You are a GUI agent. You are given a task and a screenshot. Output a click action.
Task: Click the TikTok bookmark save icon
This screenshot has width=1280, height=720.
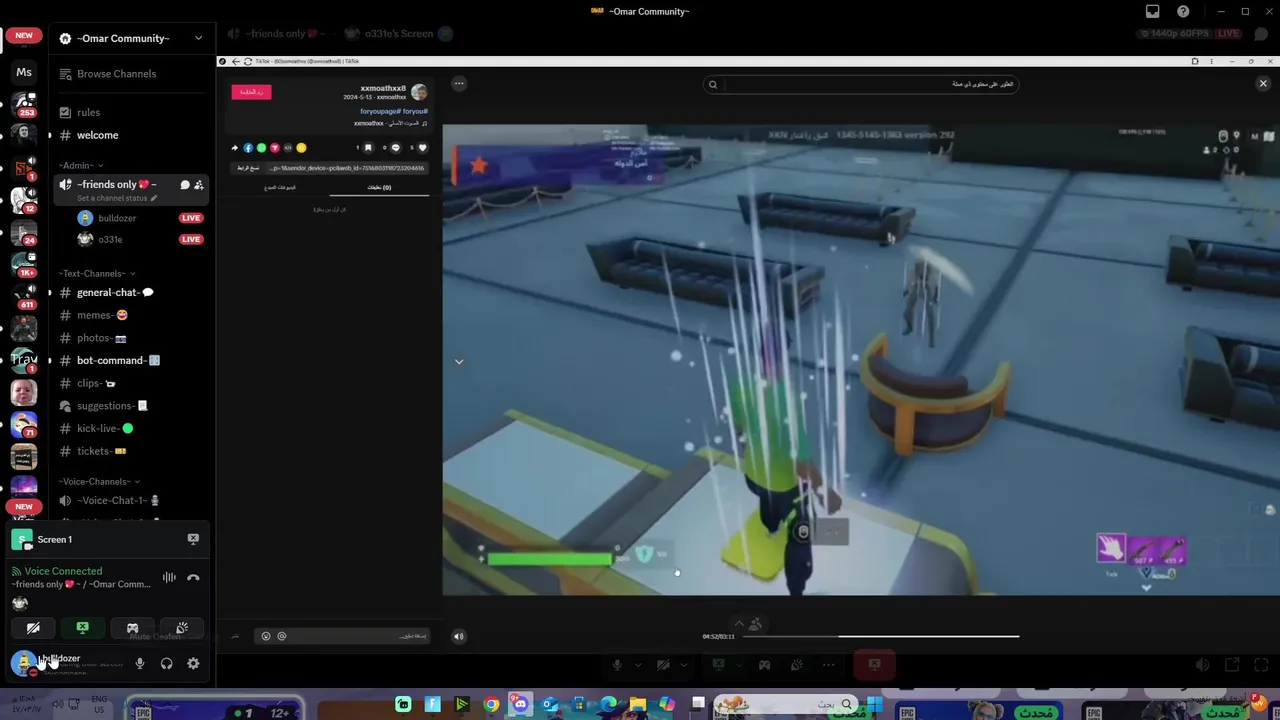368,148
